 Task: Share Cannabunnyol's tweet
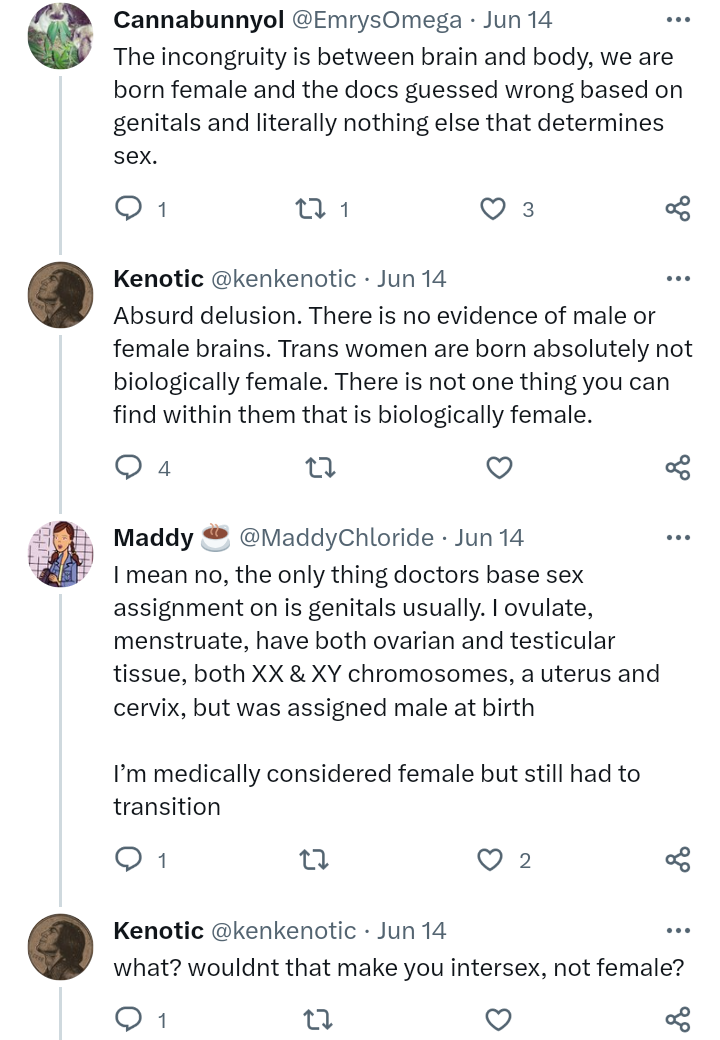click(x=677, y=208)
